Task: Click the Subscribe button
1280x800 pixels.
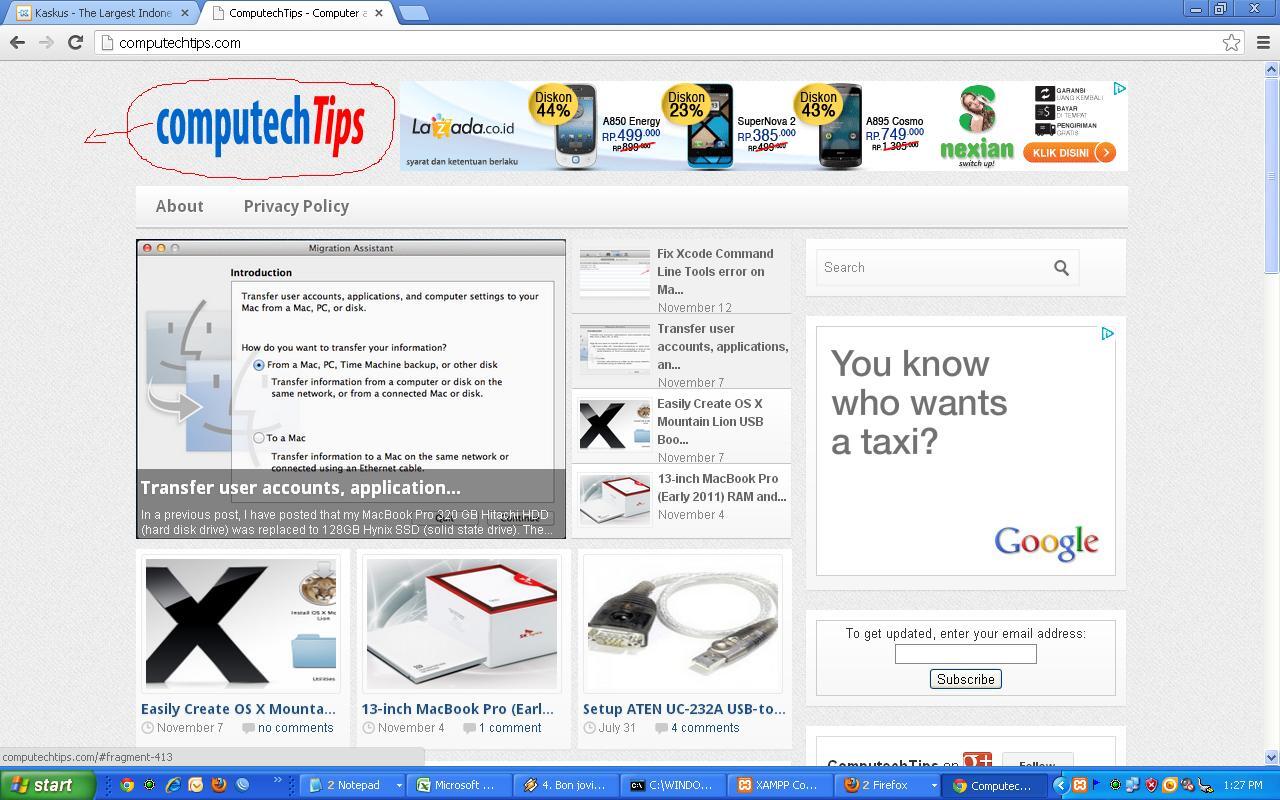Action: [x=965, y=679]
